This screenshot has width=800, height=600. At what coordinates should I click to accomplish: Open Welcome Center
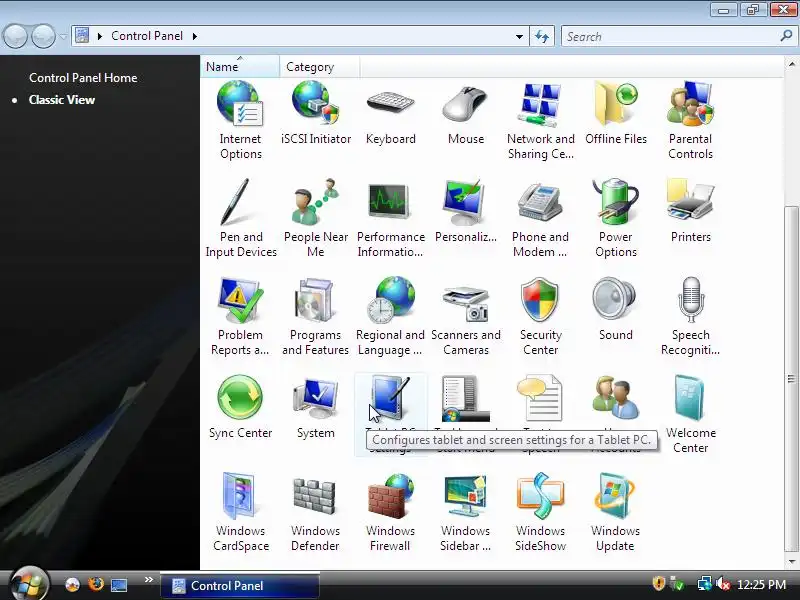tap(690, 414)
